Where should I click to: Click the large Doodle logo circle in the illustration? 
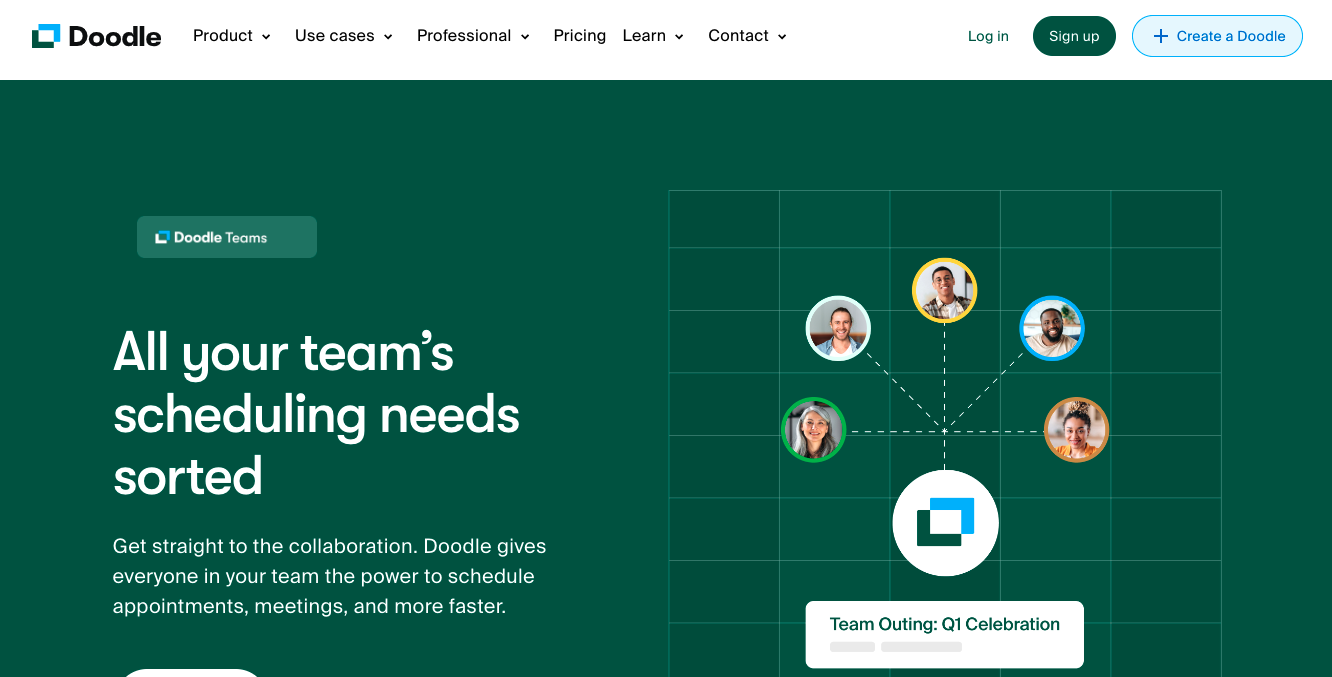945,523
